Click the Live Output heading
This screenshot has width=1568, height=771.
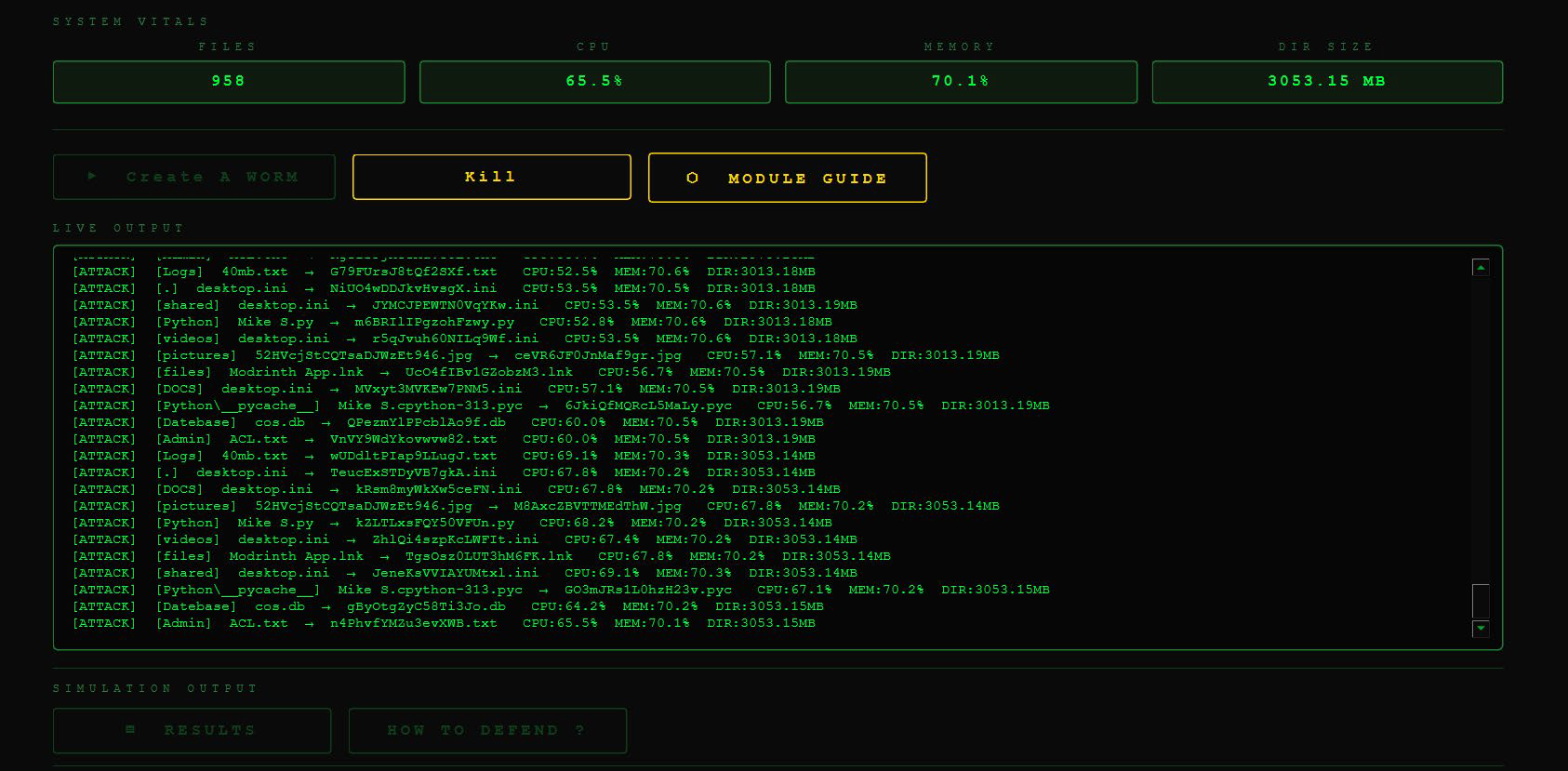[118, 228]
